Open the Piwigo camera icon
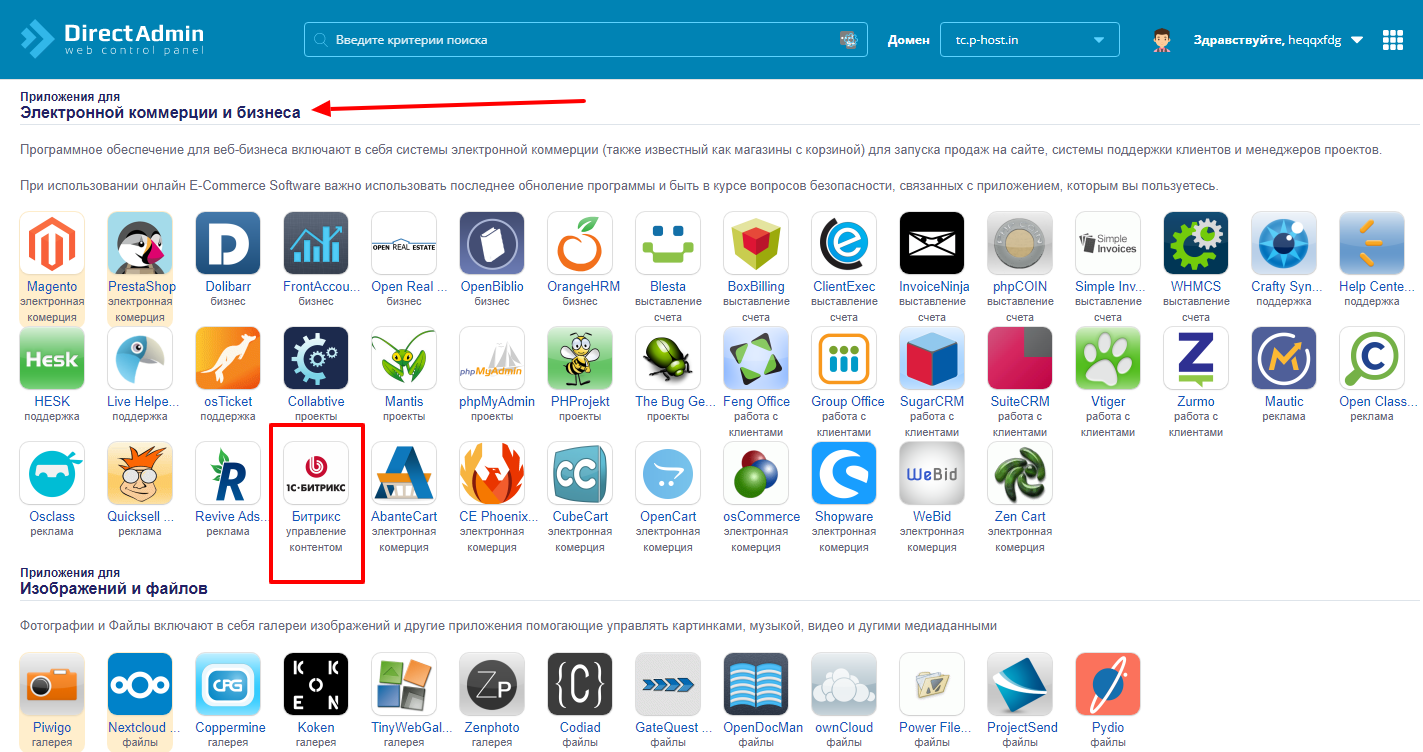The image size is (1423, 752). (52, 685)
